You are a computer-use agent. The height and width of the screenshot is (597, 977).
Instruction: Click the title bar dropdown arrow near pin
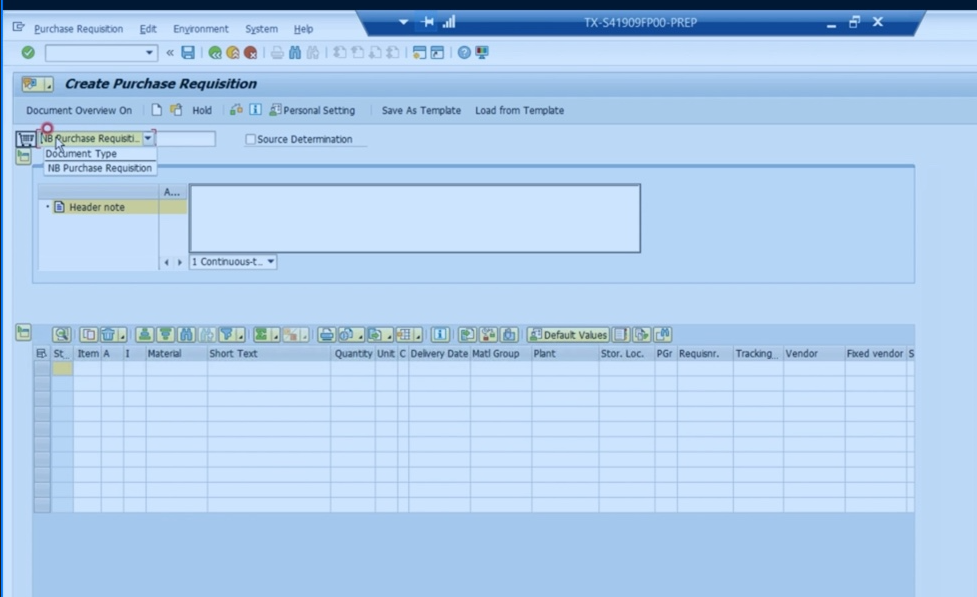(x=404, y=22)
